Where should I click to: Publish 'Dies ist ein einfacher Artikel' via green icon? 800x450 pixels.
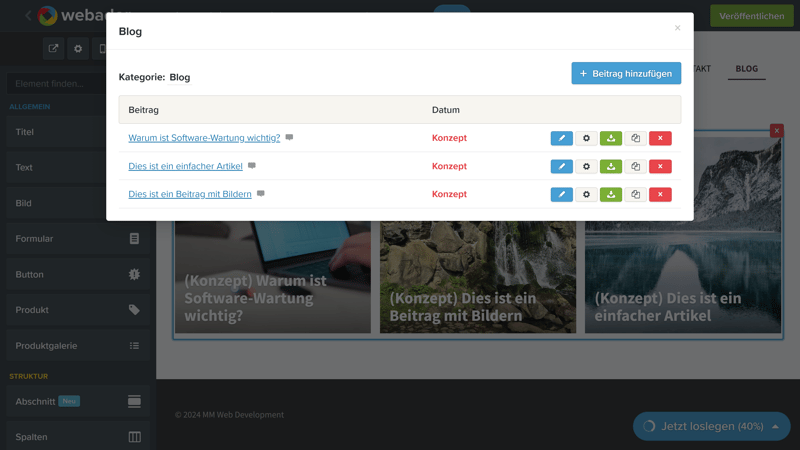611,166
